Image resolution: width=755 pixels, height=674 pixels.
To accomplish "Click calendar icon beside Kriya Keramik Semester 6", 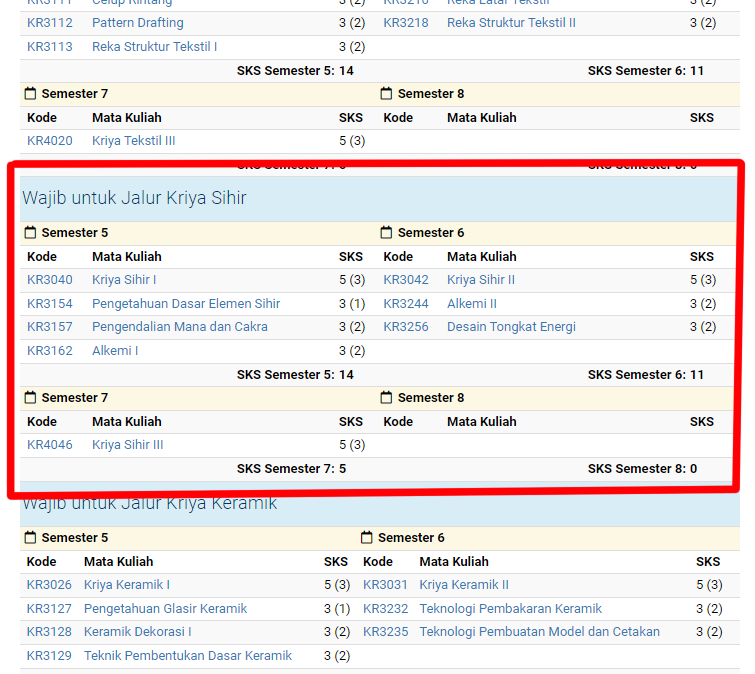I will (366, 537).
